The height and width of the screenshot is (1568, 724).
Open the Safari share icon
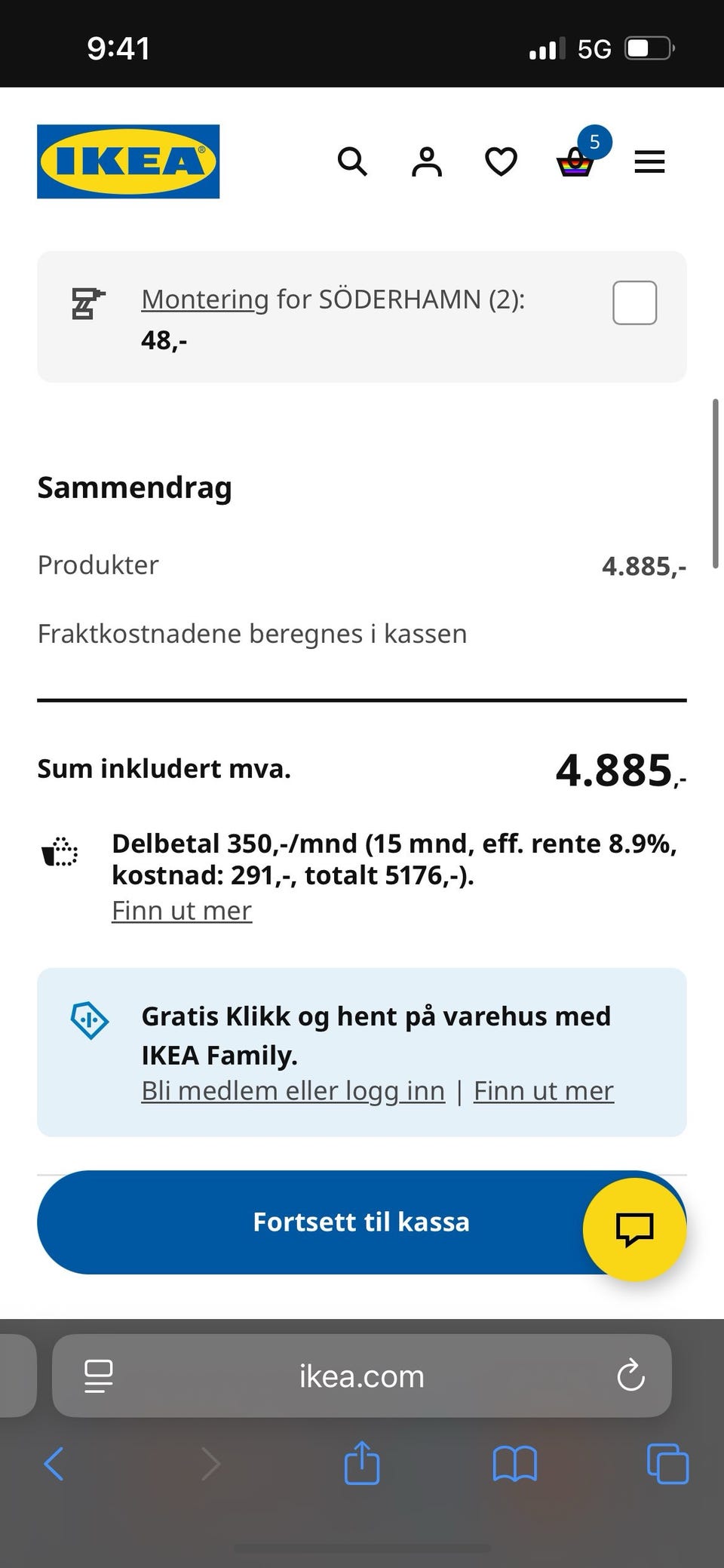point(361,1463)
